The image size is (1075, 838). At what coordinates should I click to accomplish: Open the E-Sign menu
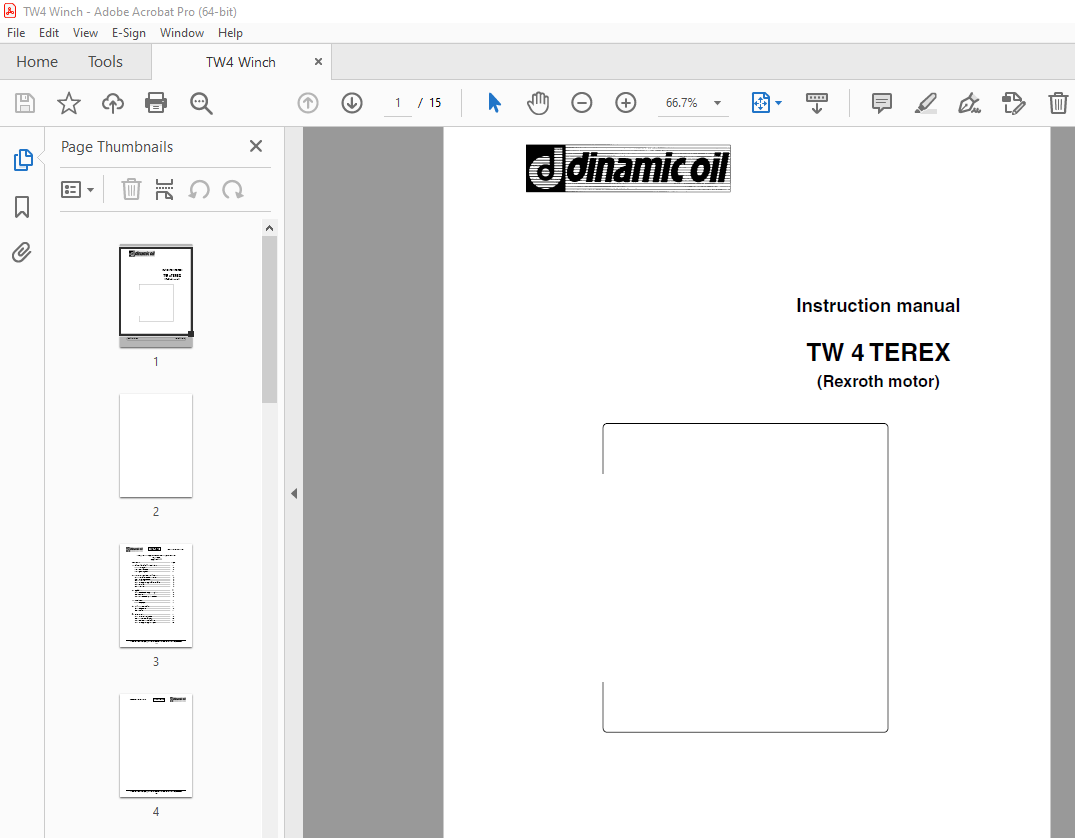click(x=129, y=33)
